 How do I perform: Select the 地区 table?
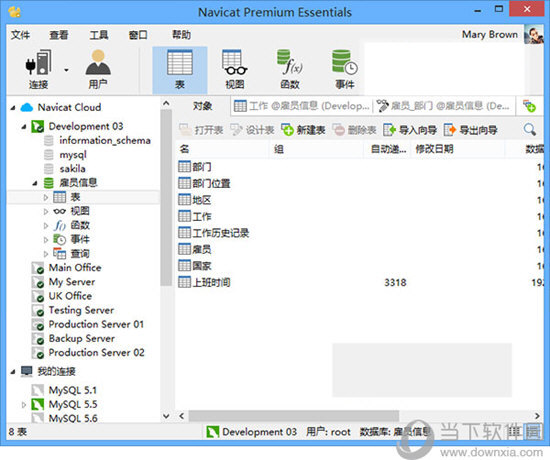[195, 200]
